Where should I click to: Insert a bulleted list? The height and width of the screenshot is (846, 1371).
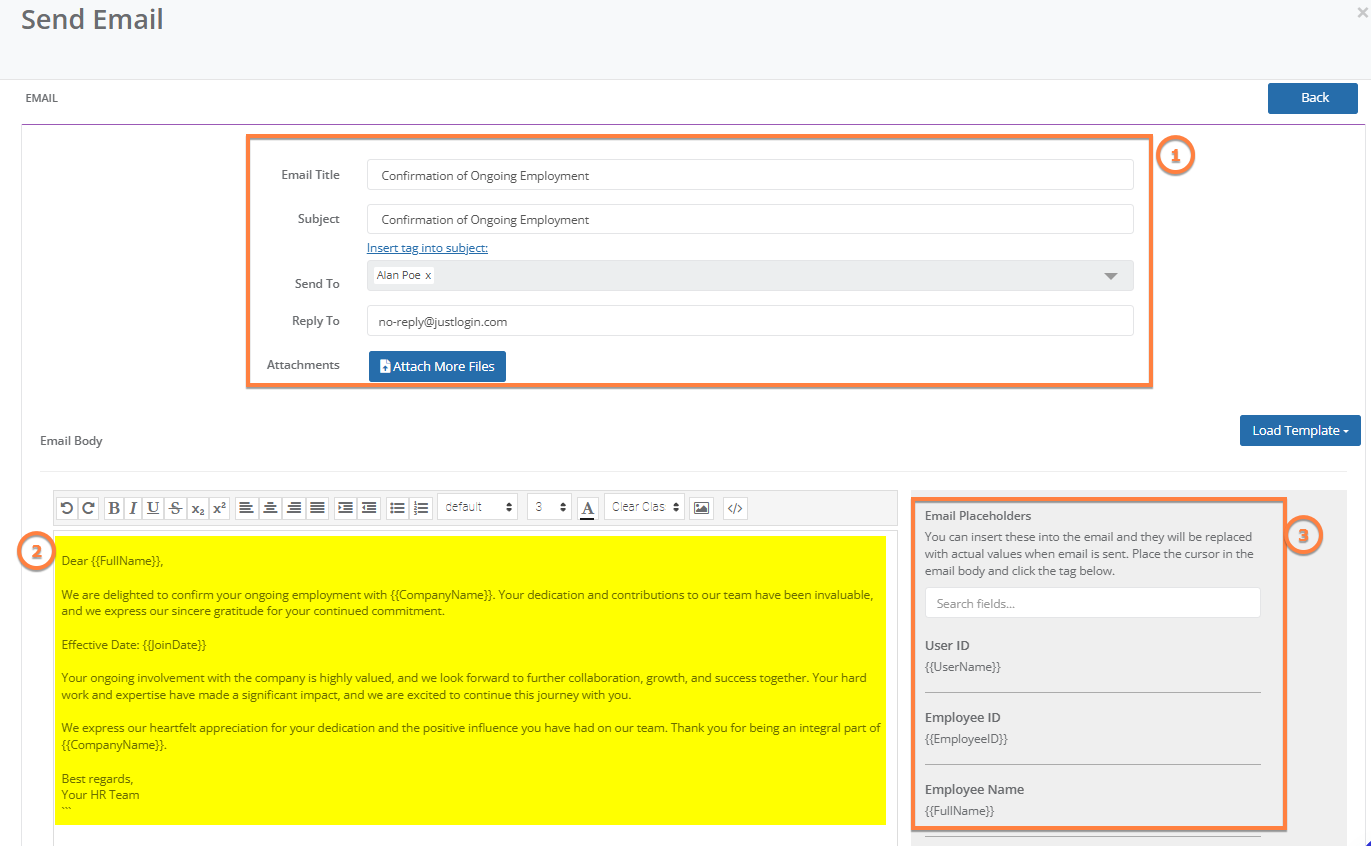click(x=397, y=508)
